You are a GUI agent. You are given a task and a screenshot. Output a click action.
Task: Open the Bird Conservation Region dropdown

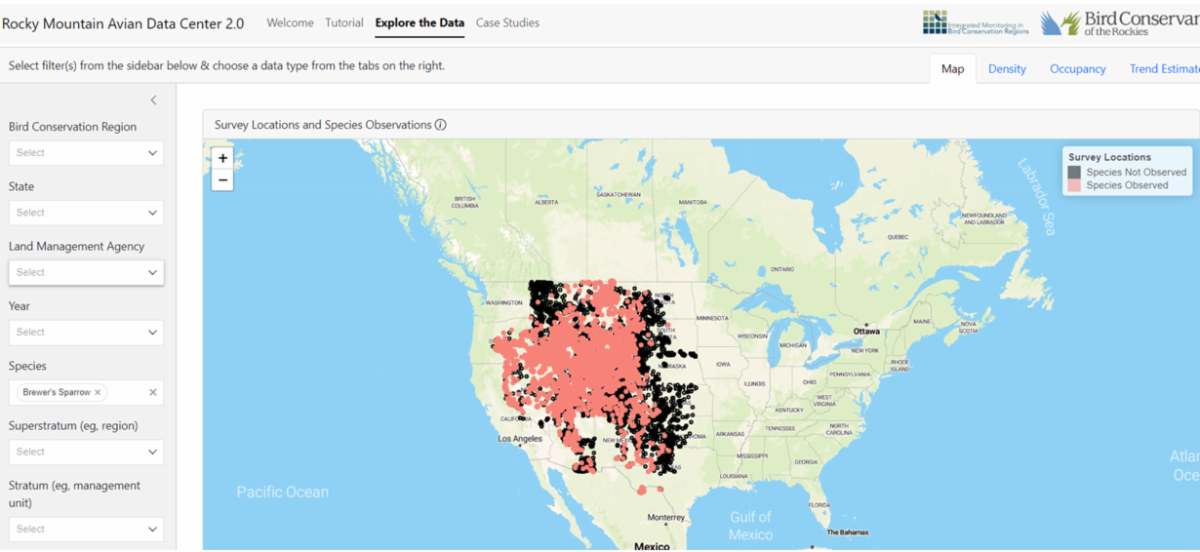point(85,153)
